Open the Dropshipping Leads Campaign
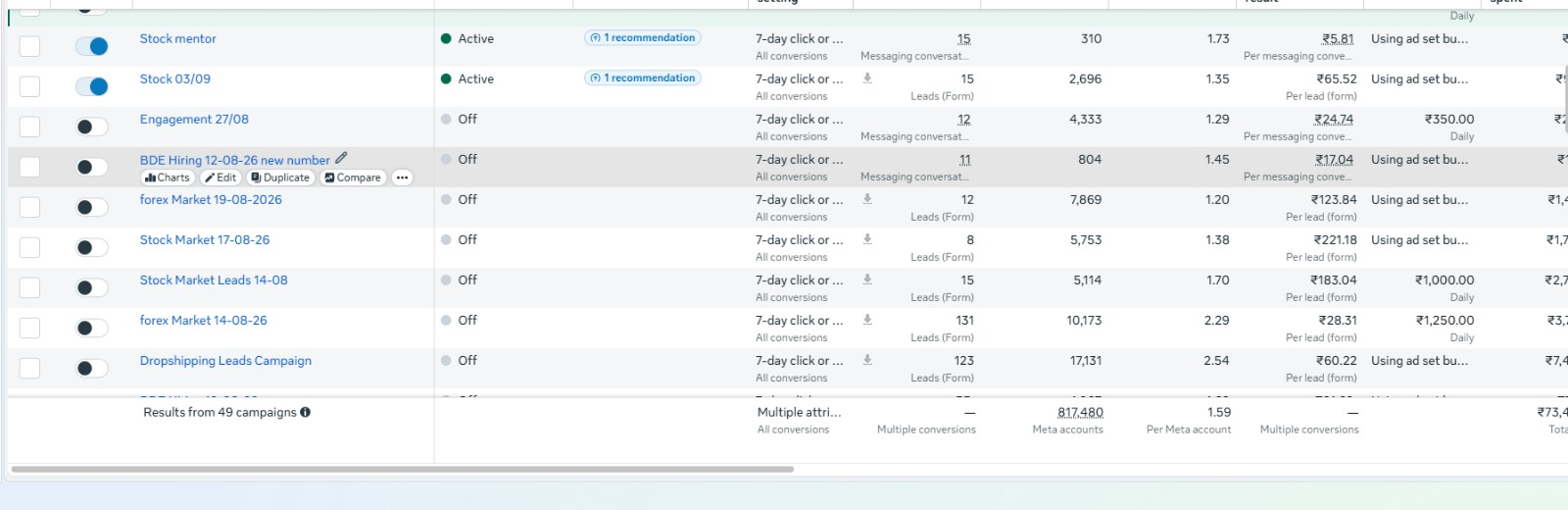Image resolution: width=1568 pixels, height=510 pixels. tap(225, 360)
